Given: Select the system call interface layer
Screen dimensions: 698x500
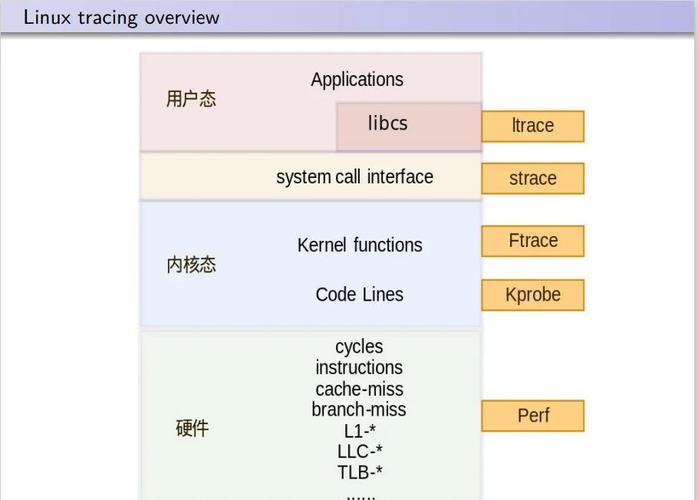Looking at the screenshot, I should (311, 177).
